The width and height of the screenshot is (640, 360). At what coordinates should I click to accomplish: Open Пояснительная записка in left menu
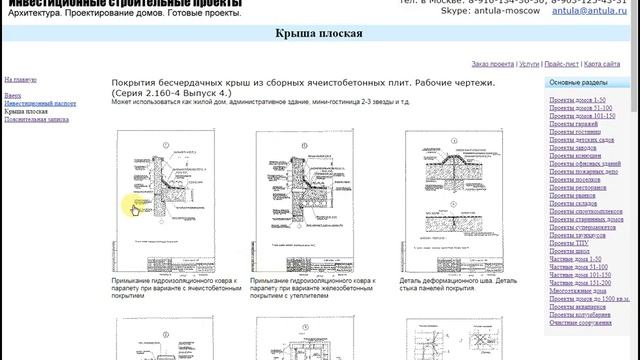[x=36, y=120]
